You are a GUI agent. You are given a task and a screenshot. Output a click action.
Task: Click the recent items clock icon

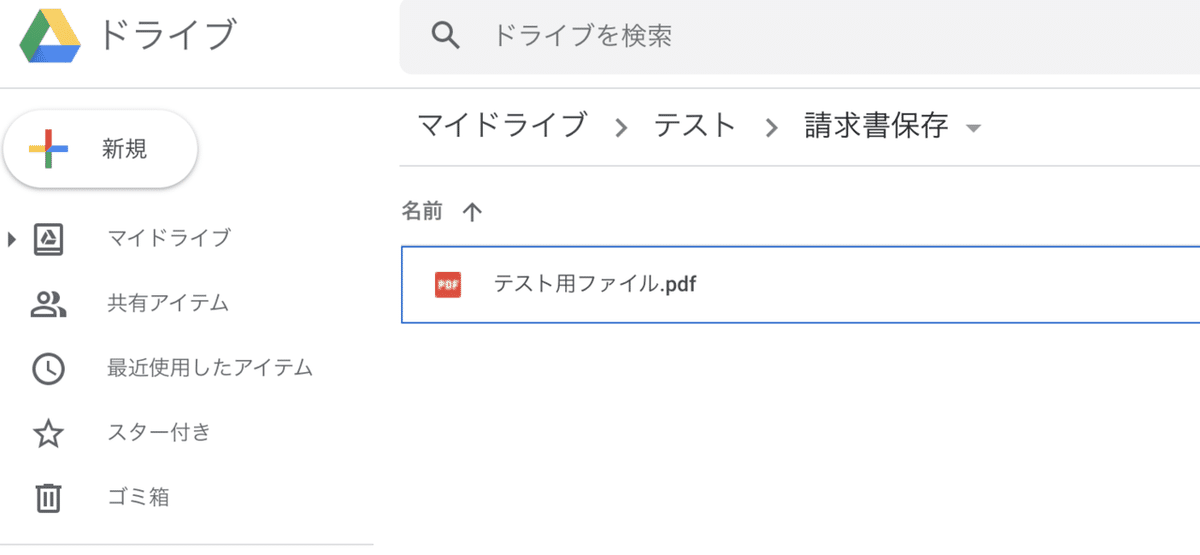tap(48, 369)
